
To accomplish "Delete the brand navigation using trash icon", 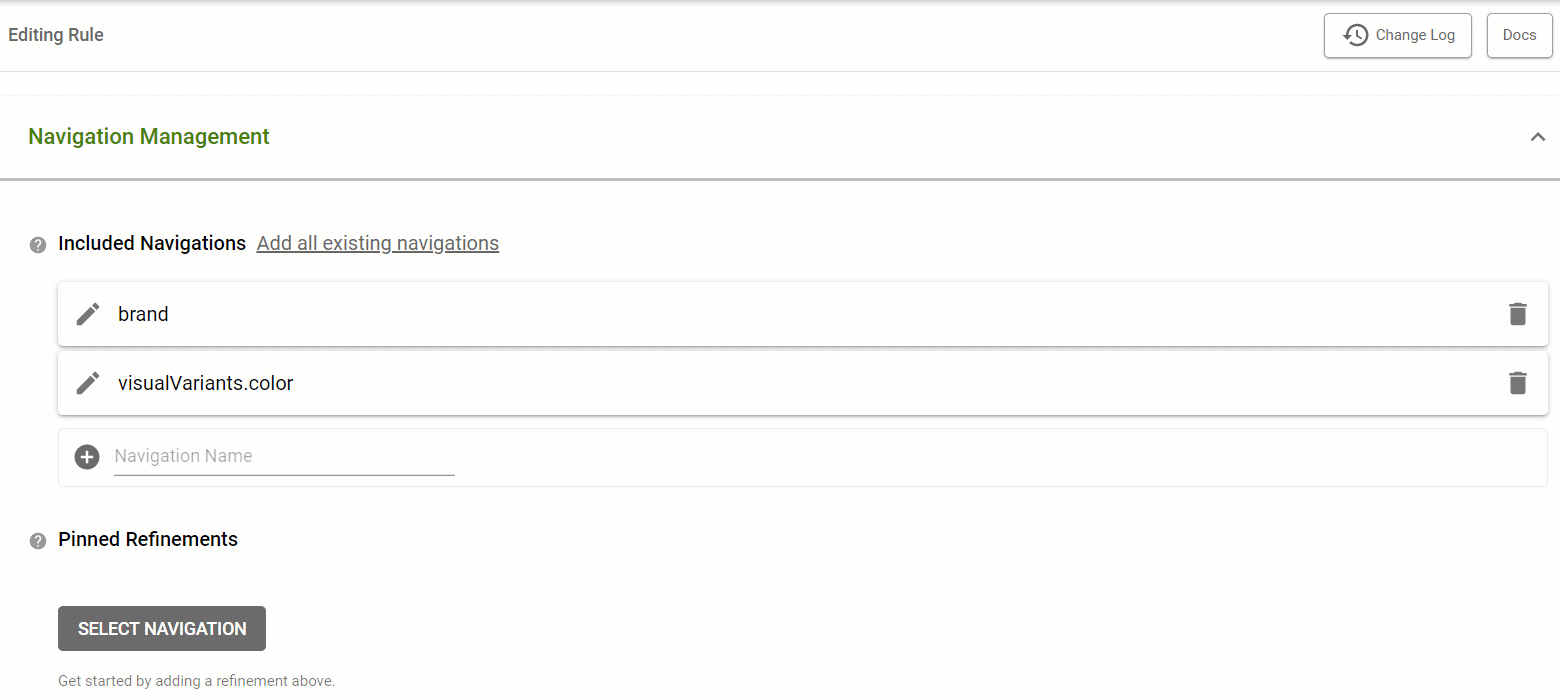I will (1518, 314).
